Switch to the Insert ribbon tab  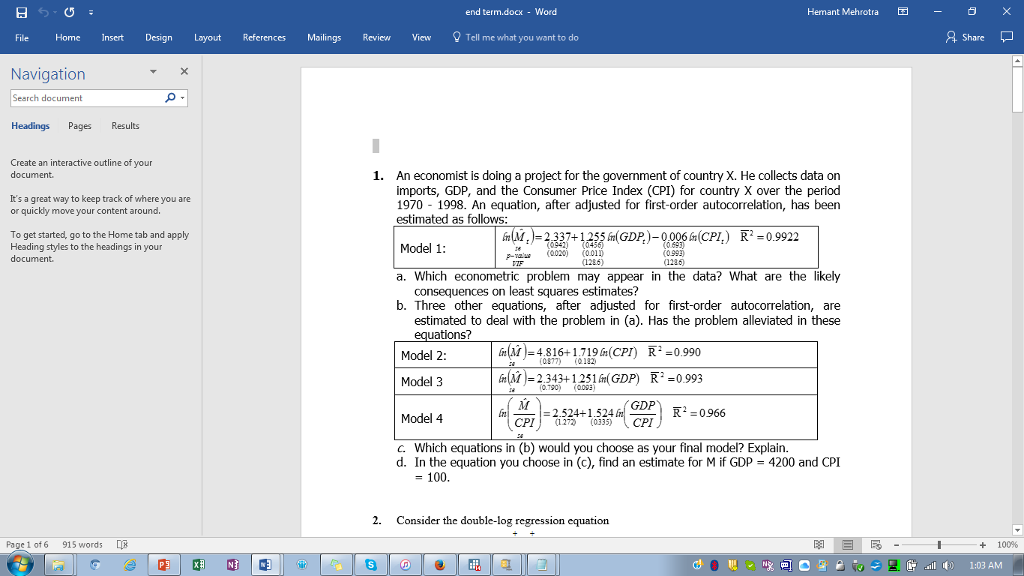[x=112, y=38]
